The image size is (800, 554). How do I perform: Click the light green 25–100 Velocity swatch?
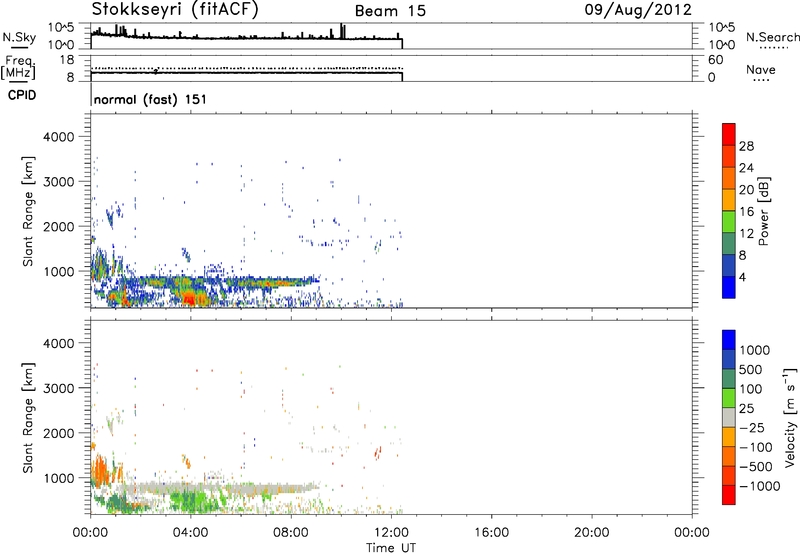click(729, 398)
